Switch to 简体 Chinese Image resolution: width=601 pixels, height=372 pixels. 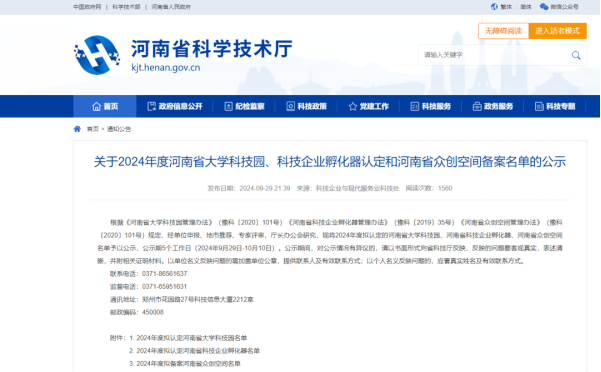click(x=526, y=7)
